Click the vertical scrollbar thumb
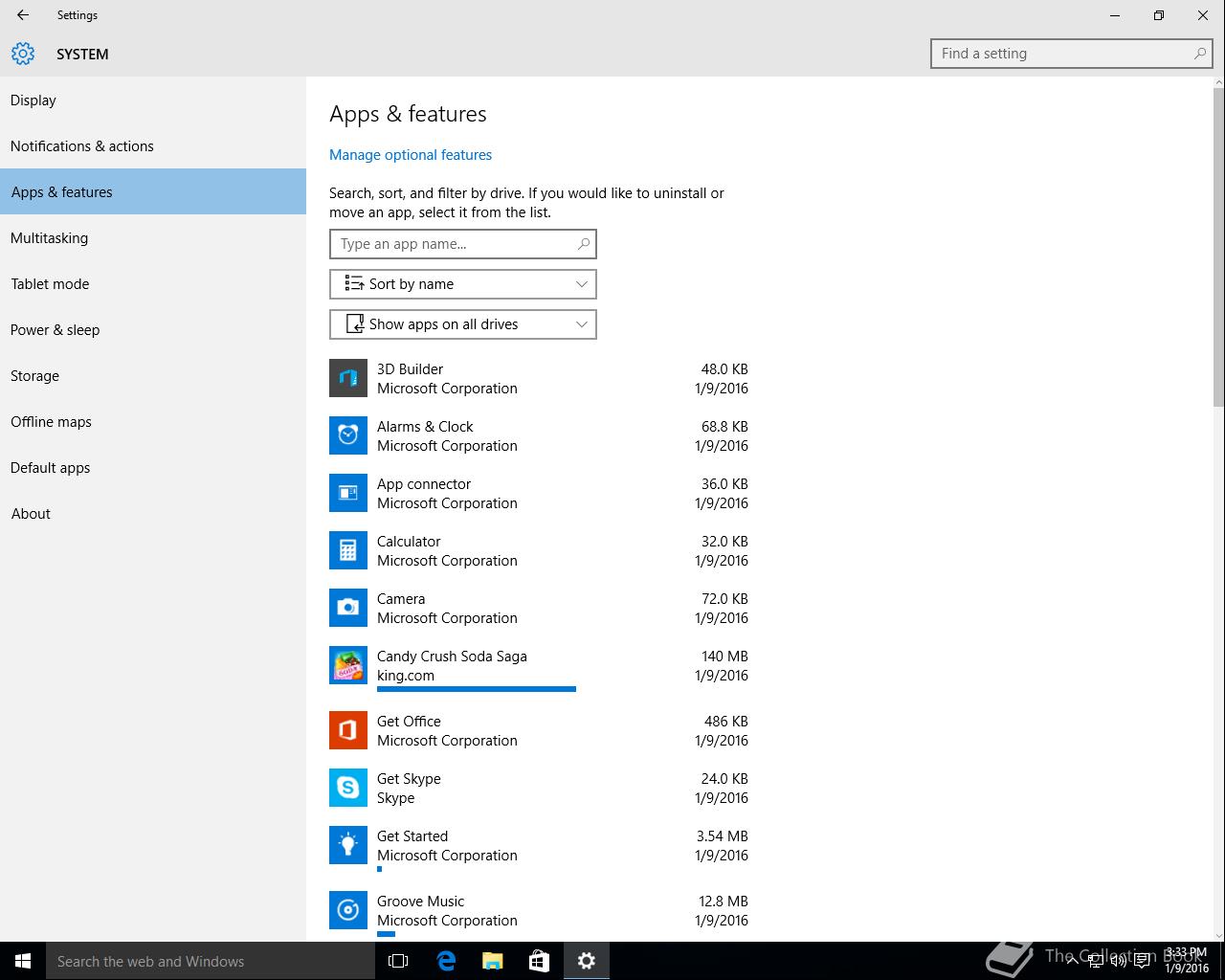The width and height of the screenshot is (1225, 980). (x=1218, y=247)
